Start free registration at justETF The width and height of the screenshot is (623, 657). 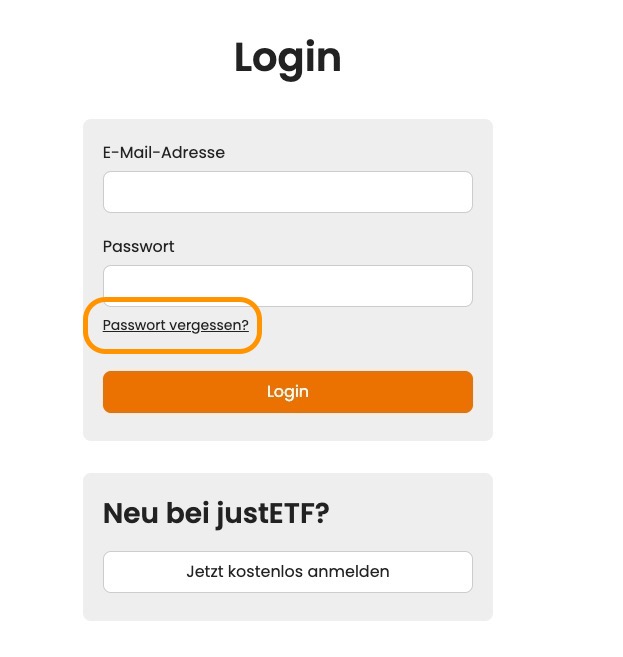pyautogui.click(x=287, y=572)
